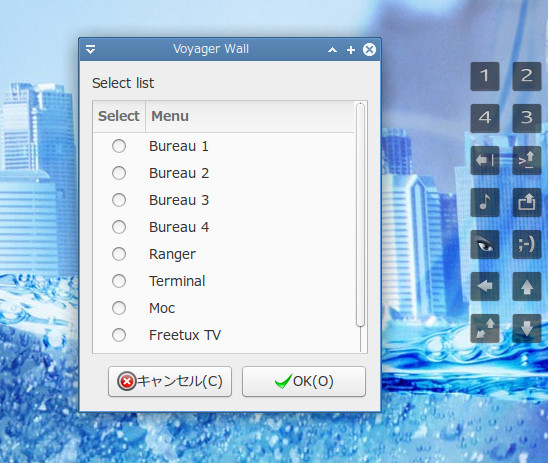Image resolution: width=548 pixels, height=463 pixels.
Task: Click the smiley wink icon
Action: pos(527,244)
